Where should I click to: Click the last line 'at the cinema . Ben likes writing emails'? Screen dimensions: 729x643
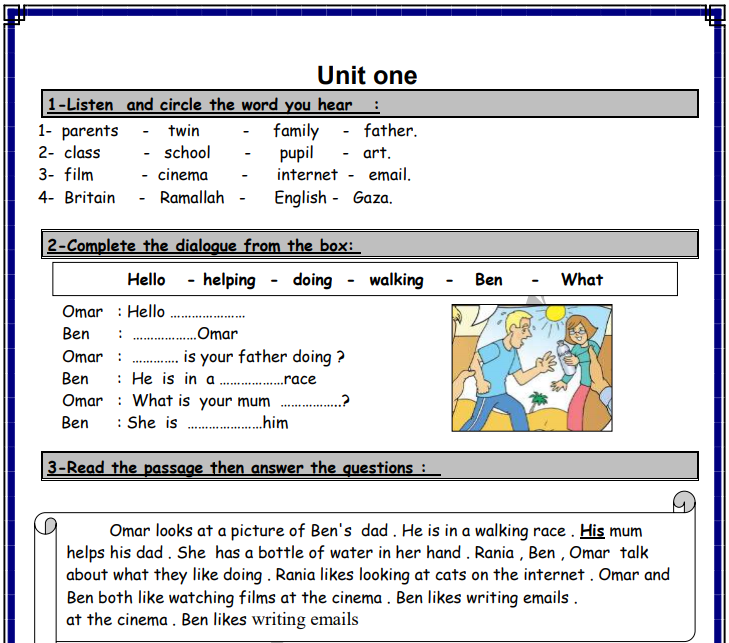[x=212, y=620]
